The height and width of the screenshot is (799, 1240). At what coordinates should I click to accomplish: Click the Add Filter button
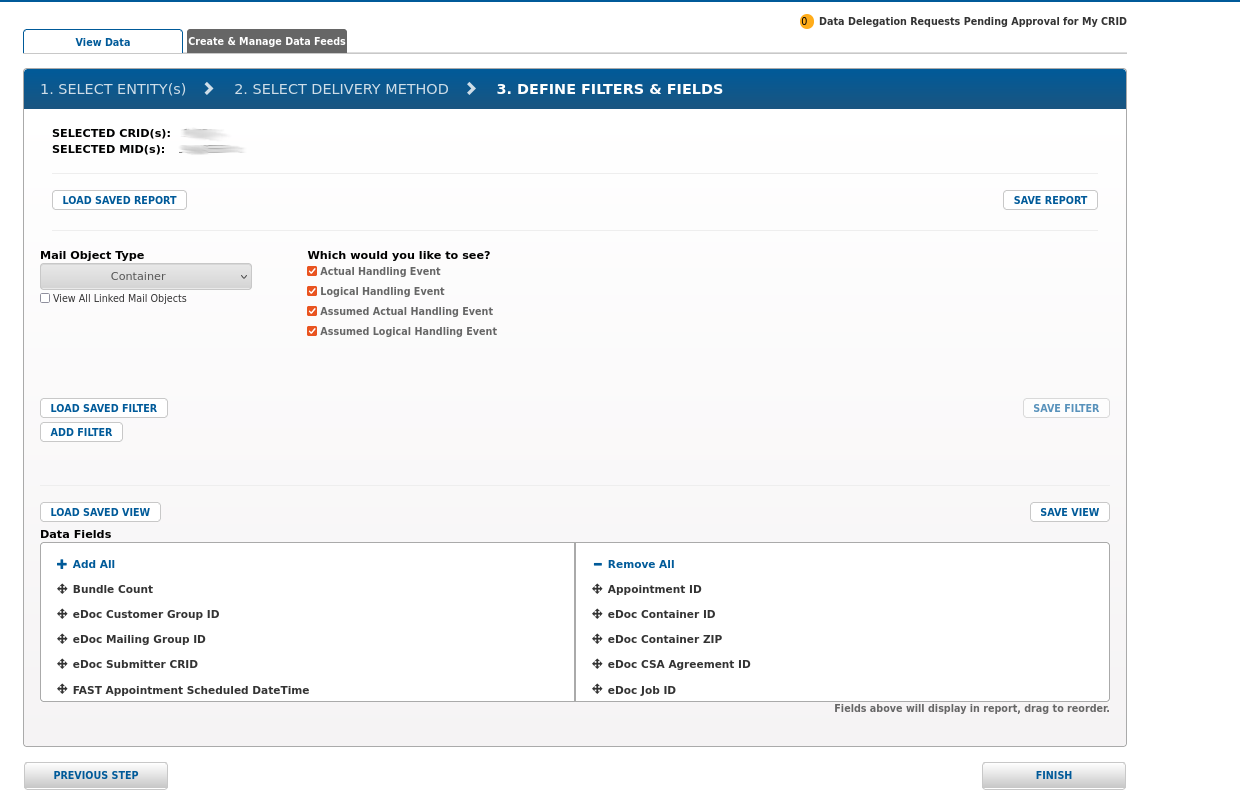point(81,432)
